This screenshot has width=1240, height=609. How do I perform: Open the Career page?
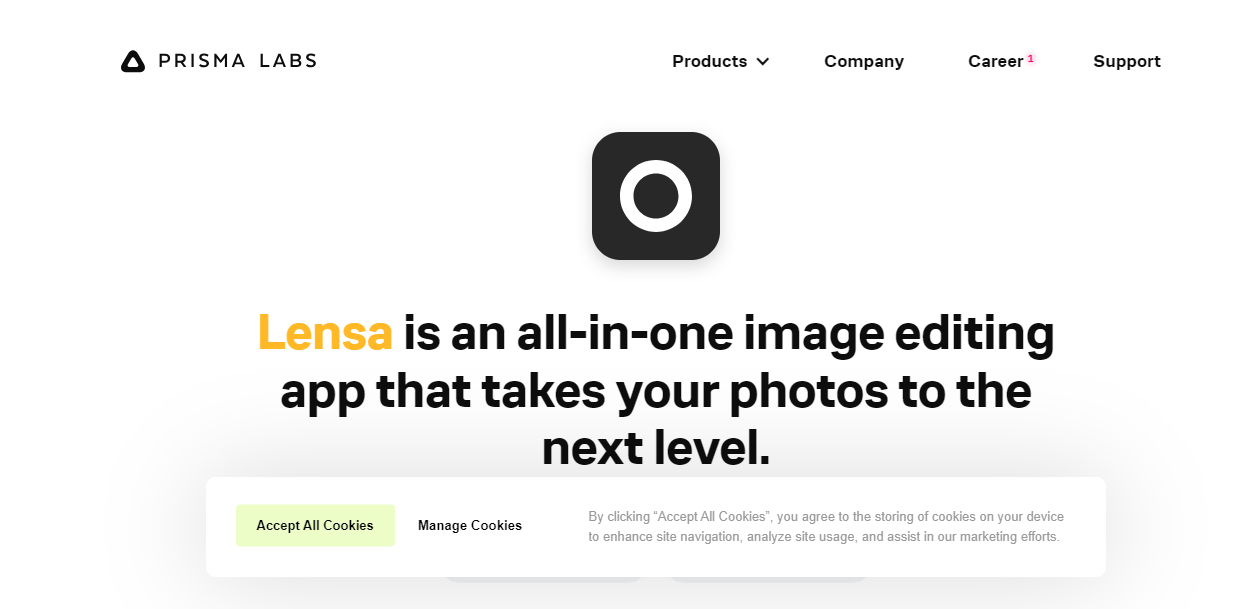click(995, 61)
